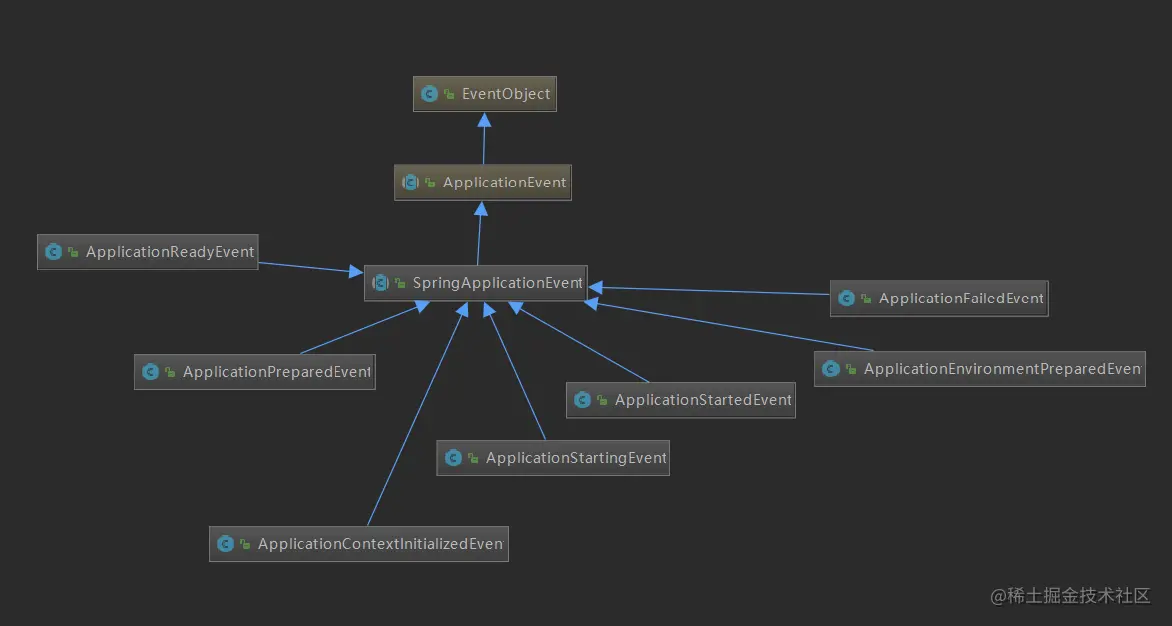The width and height of the screenshot is (1172, 626).
Task: Click the ApplicationStartingEvent class icon
Action: tap(453, 458)
